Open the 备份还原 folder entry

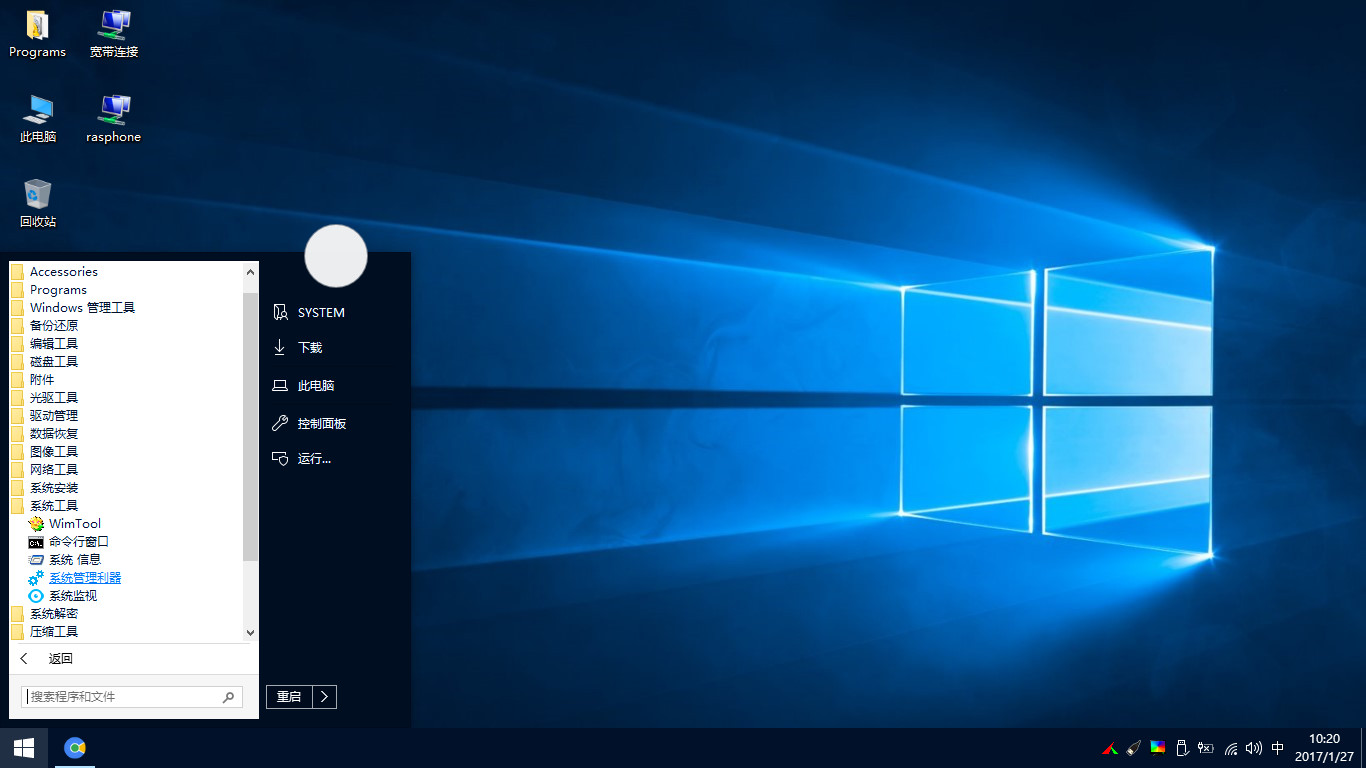[x=52, y=325]
